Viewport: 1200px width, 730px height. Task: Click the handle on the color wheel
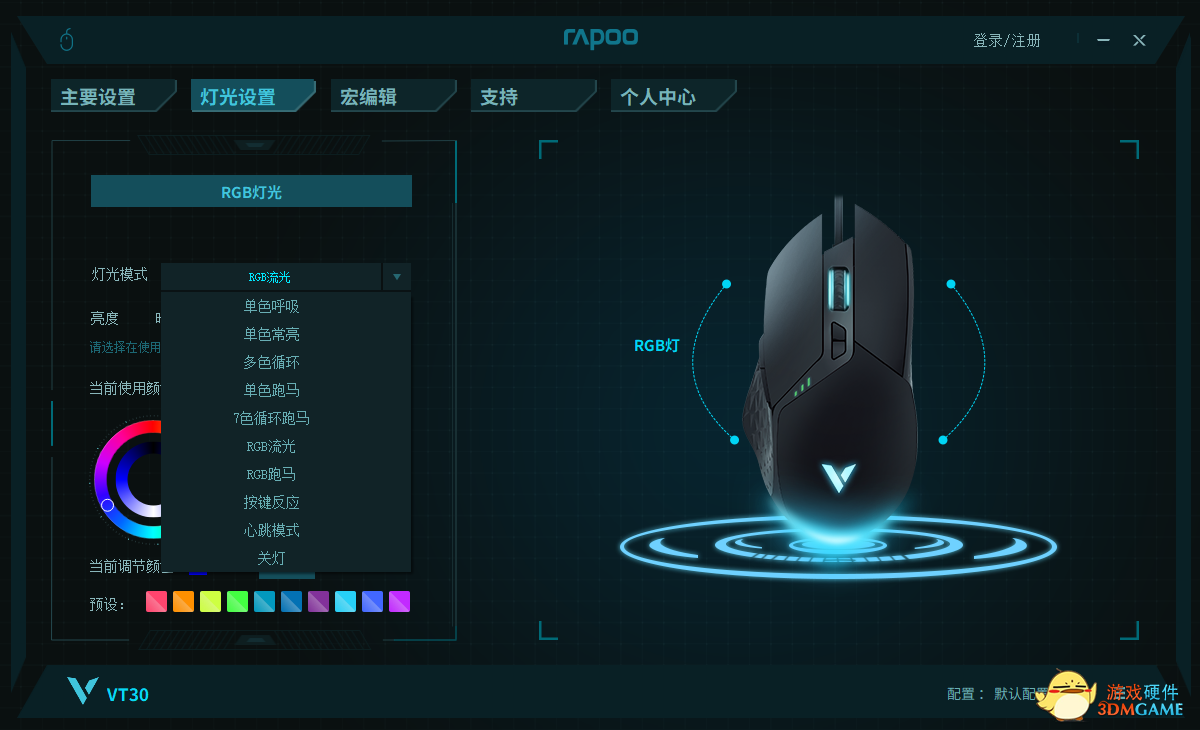tap(107, 505)
